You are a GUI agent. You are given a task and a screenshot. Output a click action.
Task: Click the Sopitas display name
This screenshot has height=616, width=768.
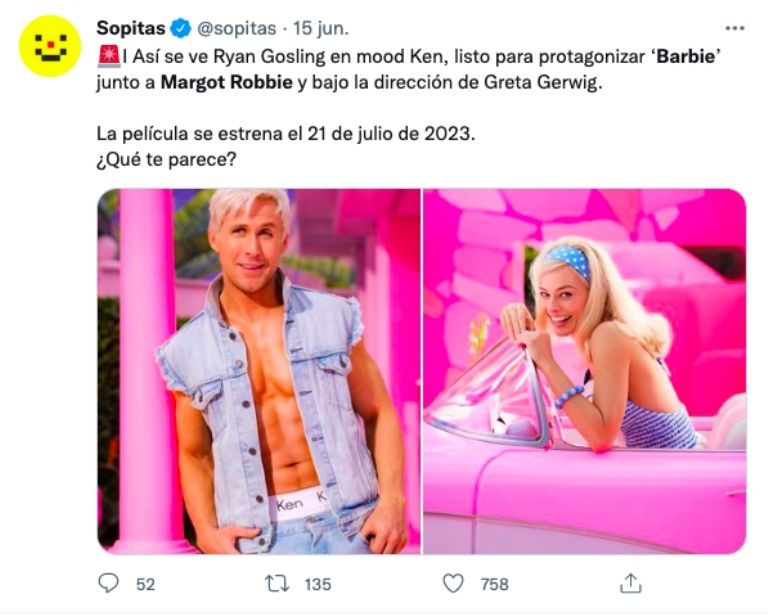129,26
